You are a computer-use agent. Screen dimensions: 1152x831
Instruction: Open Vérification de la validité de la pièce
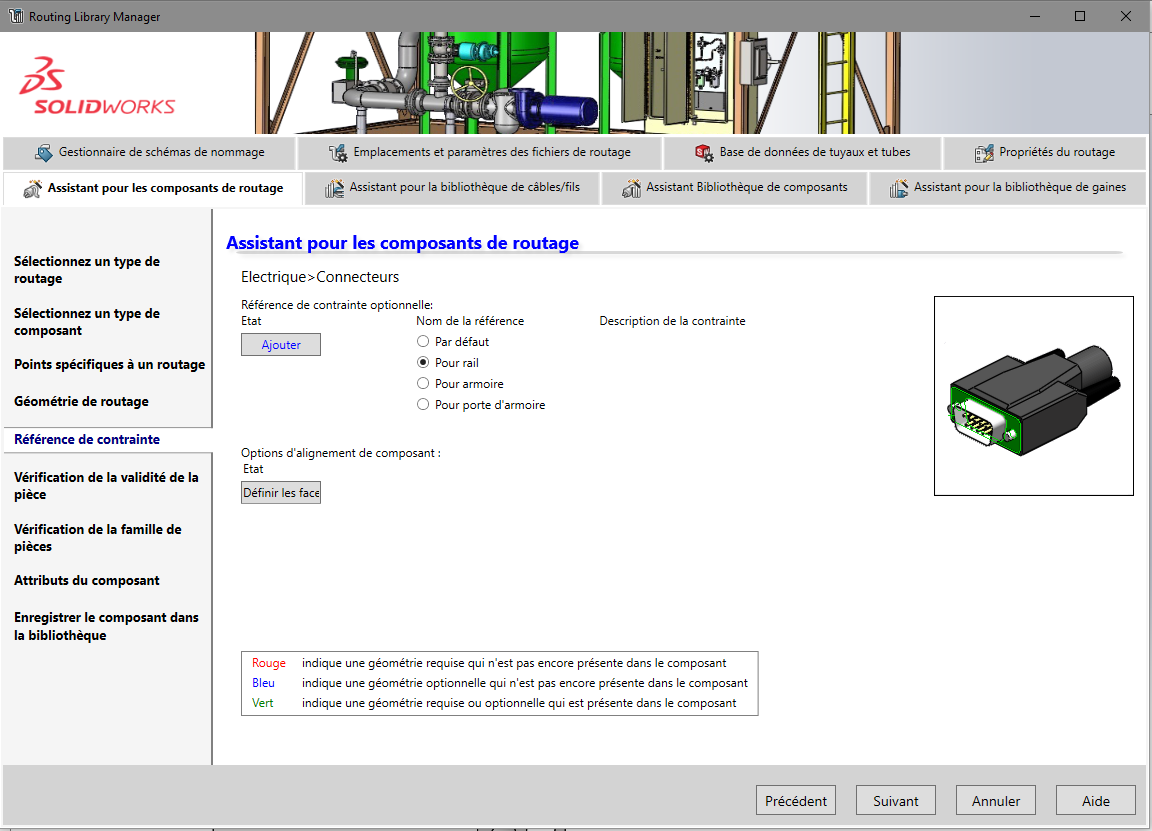point(106,486)
